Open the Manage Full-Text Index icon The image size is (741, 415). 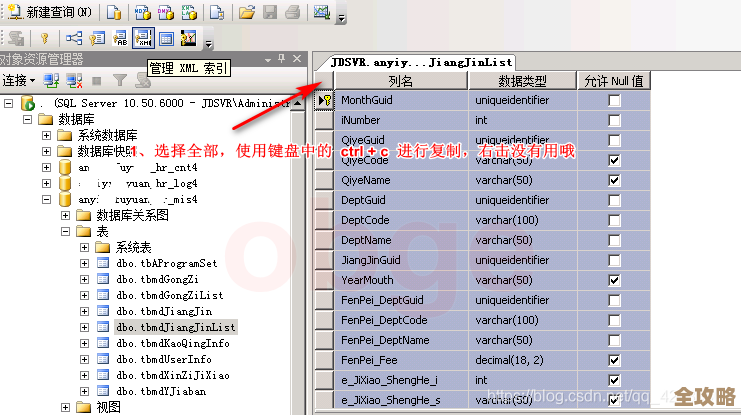(x=120, y=38)
